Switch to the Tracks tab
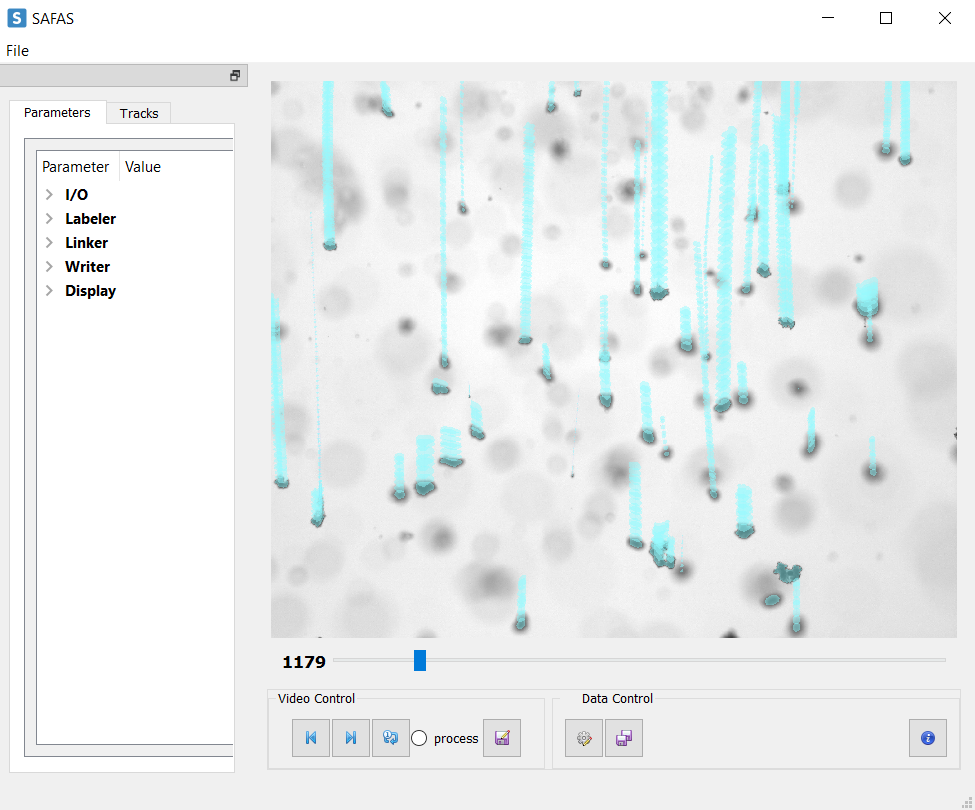The width and height of the screenshot is (975, 810). (x=139, y=113)
